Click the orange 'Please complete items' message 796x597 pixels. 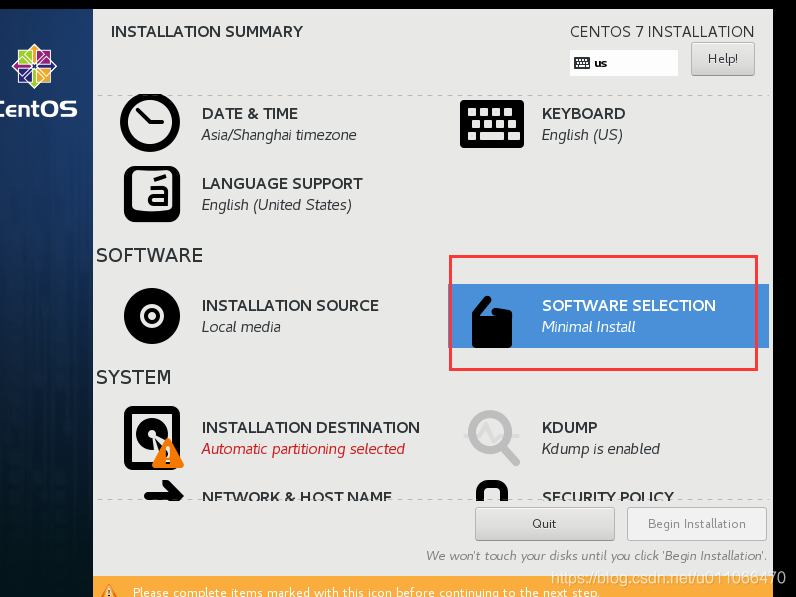coord(366,592)
